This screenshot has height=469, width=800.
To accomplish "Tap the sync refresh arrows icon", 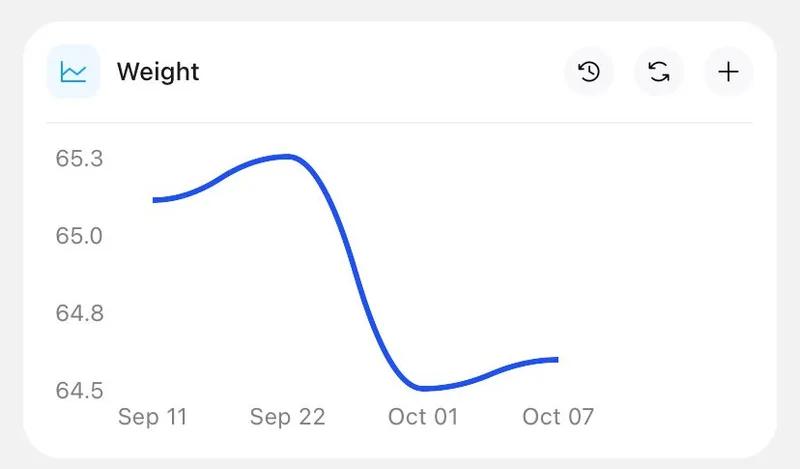I will [659, 71].
